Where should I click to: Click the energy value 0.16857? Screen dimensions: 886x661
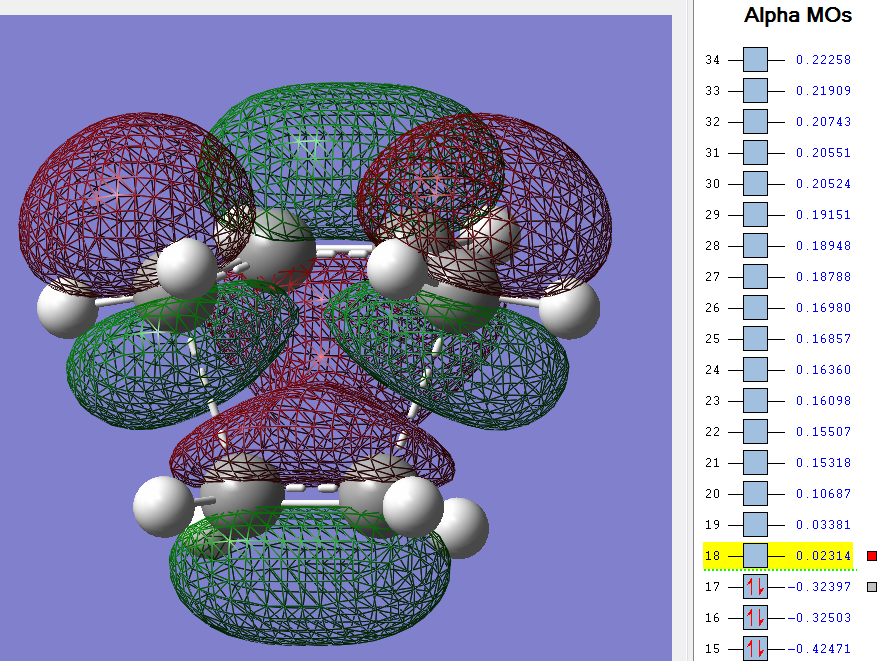pyautogui.click(x=823, y=339)
